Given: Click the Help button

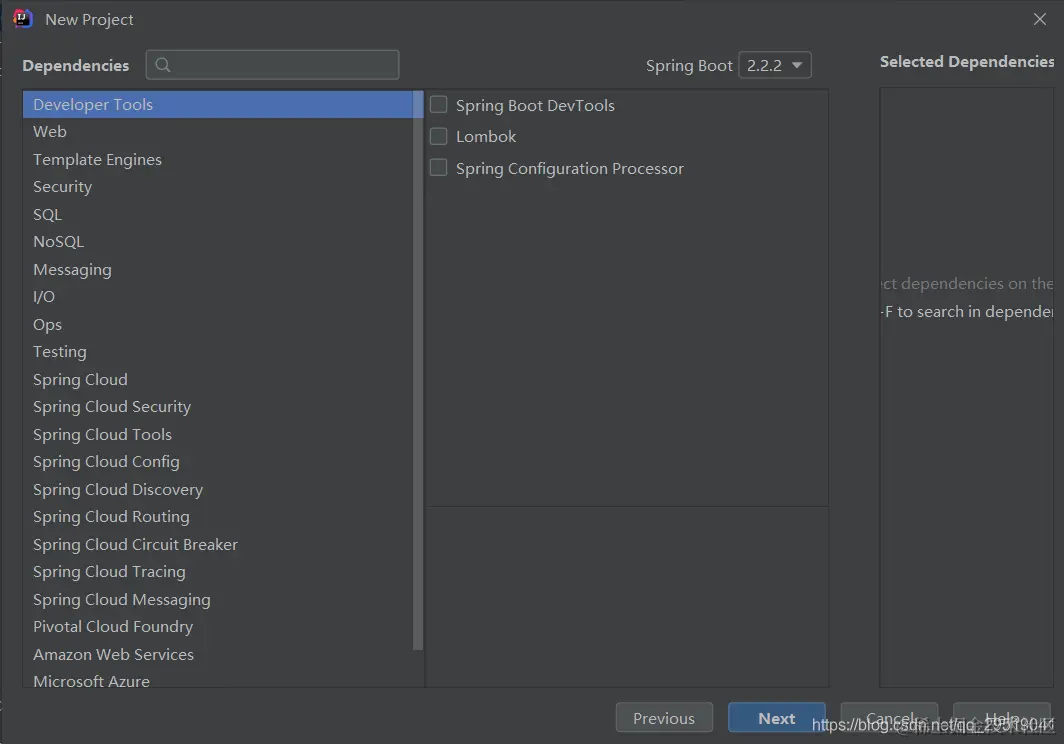Looking at the screenshot, I should (x=1002, y=718).
